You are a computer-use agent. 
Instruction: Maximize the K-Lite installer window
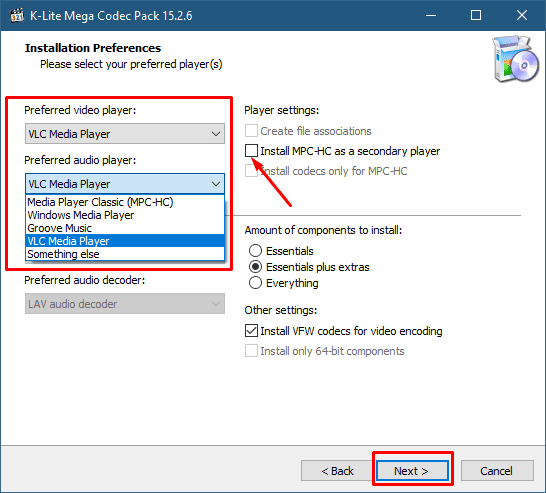[476, 16]
